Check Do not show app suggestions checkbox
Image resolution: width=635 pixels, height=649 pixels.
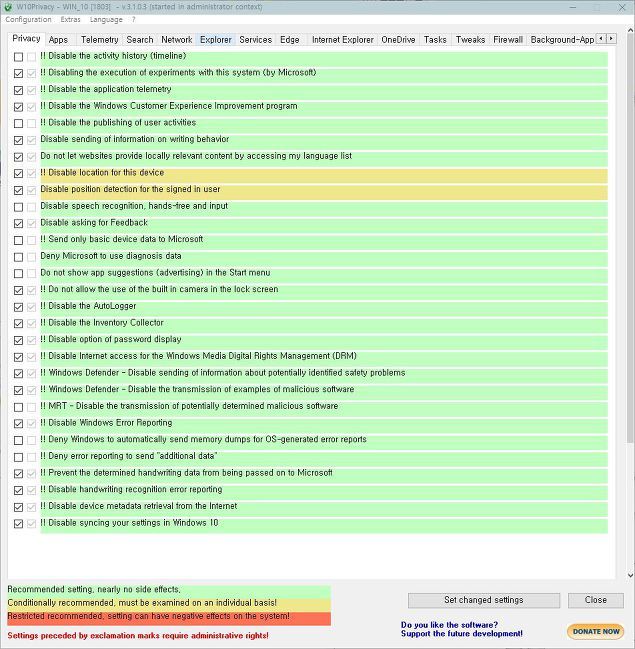[x=18, y=273]
